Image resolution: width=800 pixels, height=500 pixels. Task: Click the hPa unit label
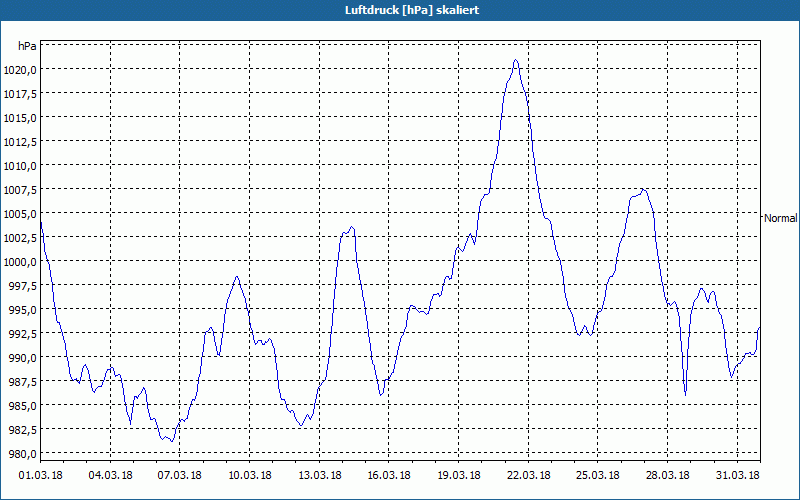(27, 46)
